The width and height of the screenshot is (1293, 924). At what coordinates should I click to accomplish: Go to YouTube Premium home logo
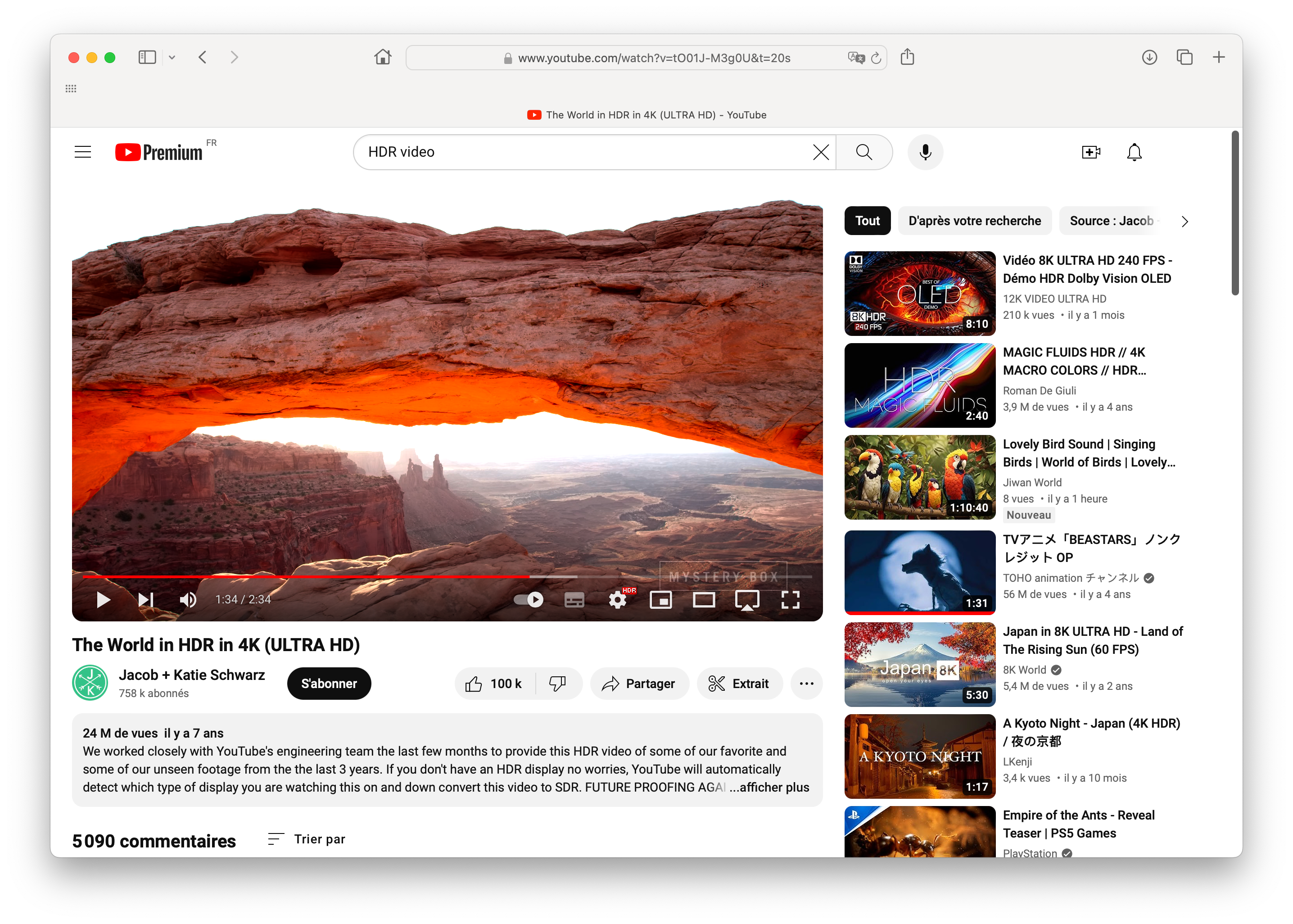click(159, 152)
